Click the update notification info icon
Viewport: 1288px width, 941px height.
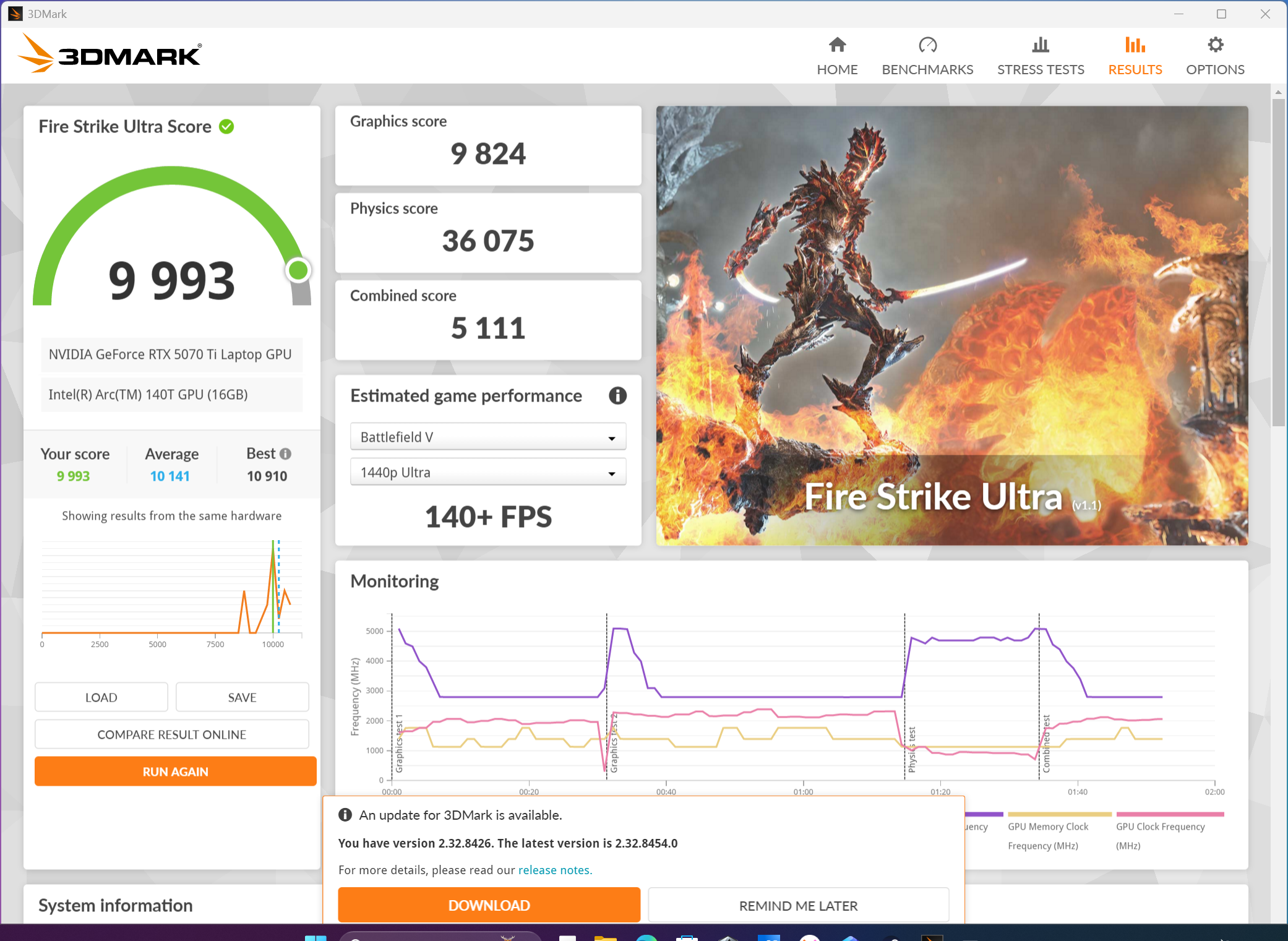(345, 815)
